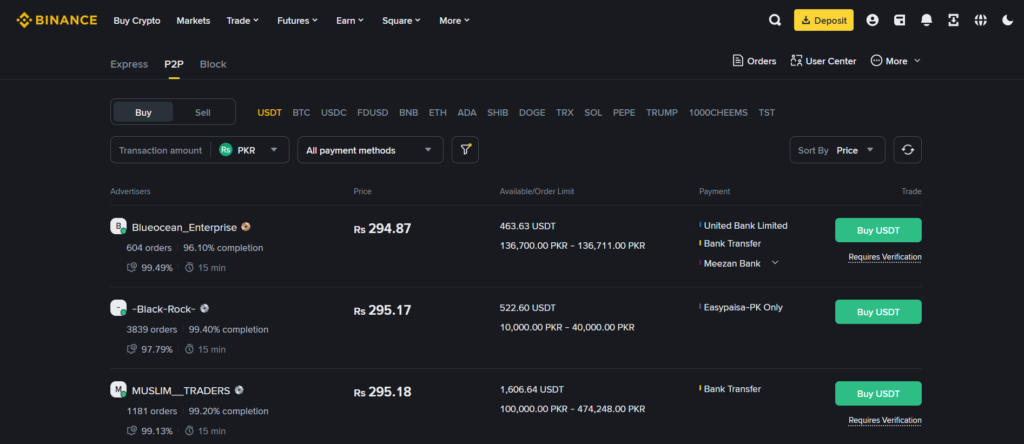Open the search icon in header
The image size is (1024, 444).
pyautogui.click(x=775, y=20)
